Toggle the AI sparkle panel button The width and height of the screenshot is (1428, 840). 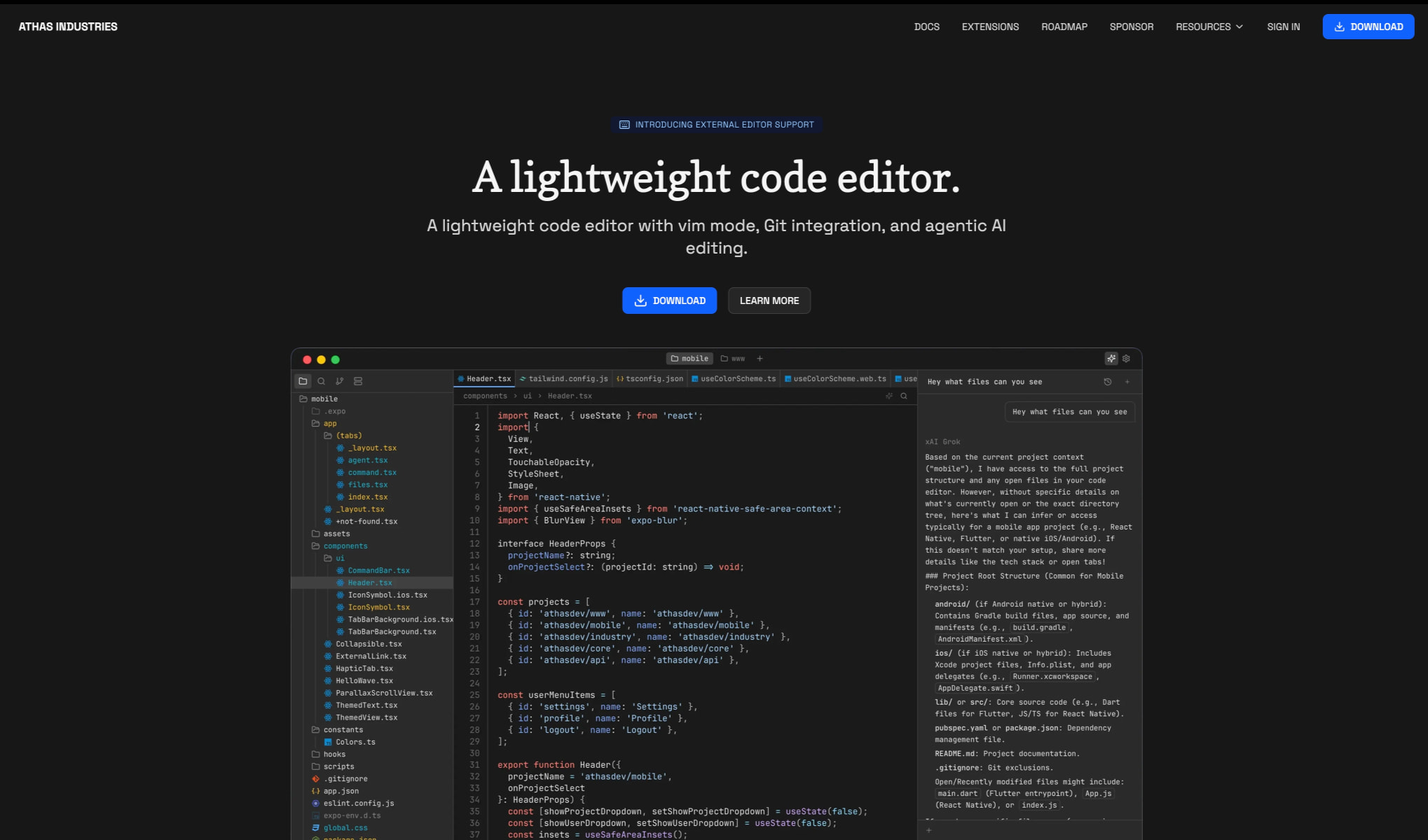tap(1111, 359)
